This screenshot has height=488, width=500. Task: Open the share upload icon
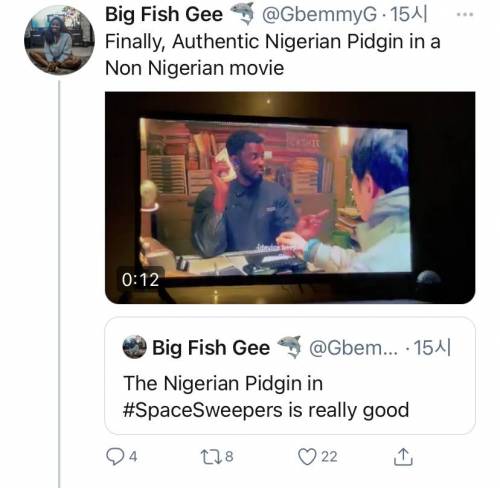[x=403, y=456]
